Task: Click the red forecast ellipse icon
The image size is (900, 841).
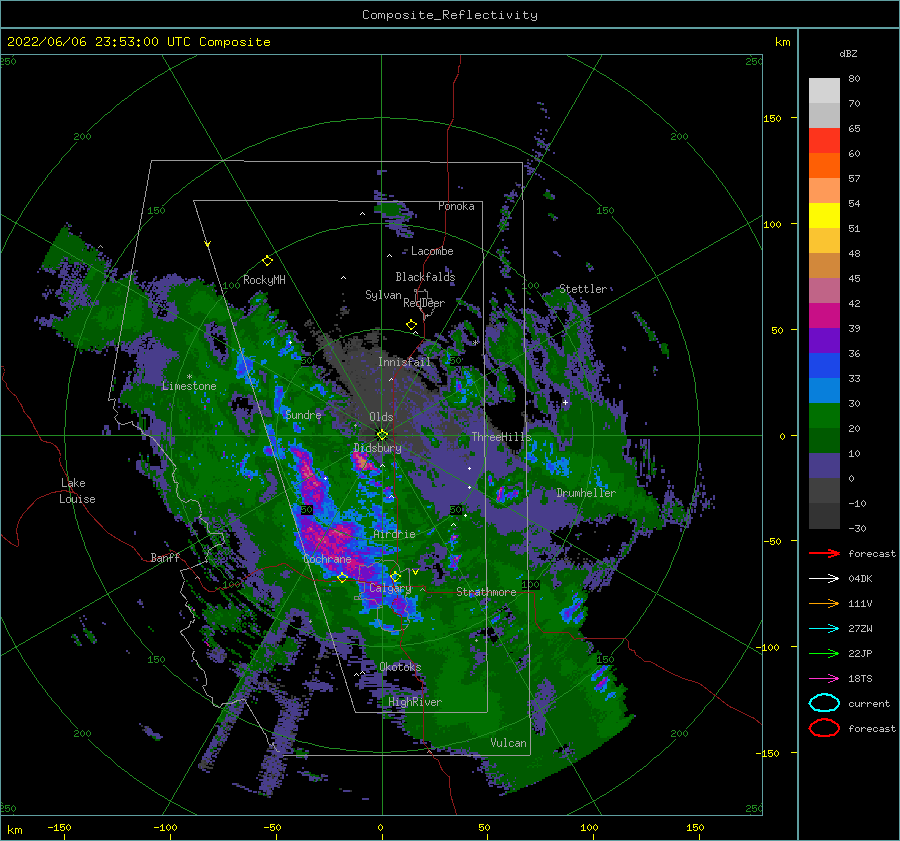Action: point(824,728)
